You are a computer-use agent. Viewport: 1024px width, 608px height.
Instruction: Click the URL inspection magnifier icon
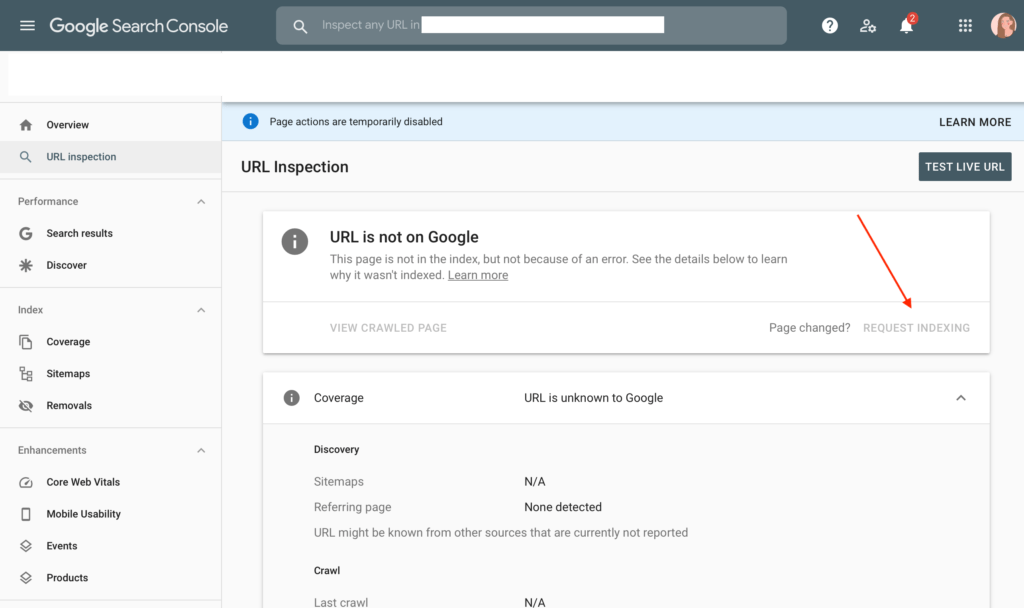point(25,157)
